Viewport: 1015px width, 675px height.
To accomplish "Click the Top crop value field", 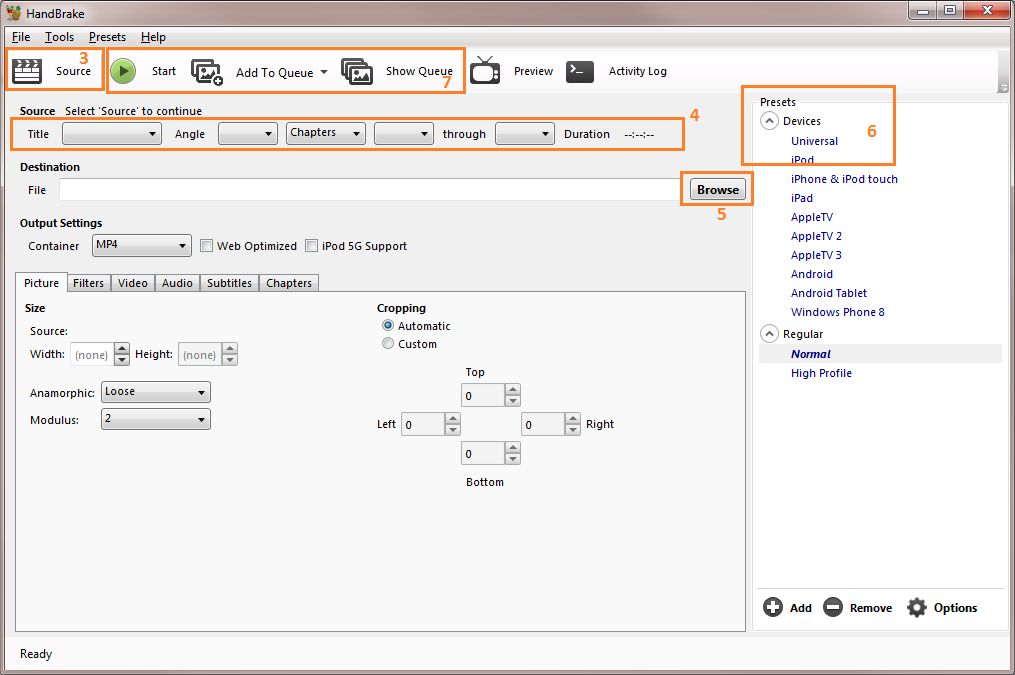I will 483,395.
